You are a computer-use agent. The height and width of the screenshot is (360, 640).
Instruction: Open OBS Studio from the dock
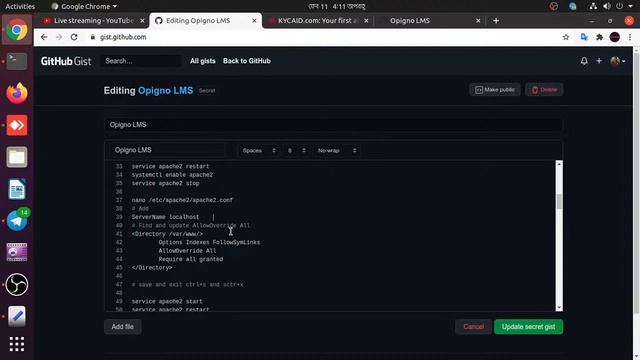coord(17,284)
